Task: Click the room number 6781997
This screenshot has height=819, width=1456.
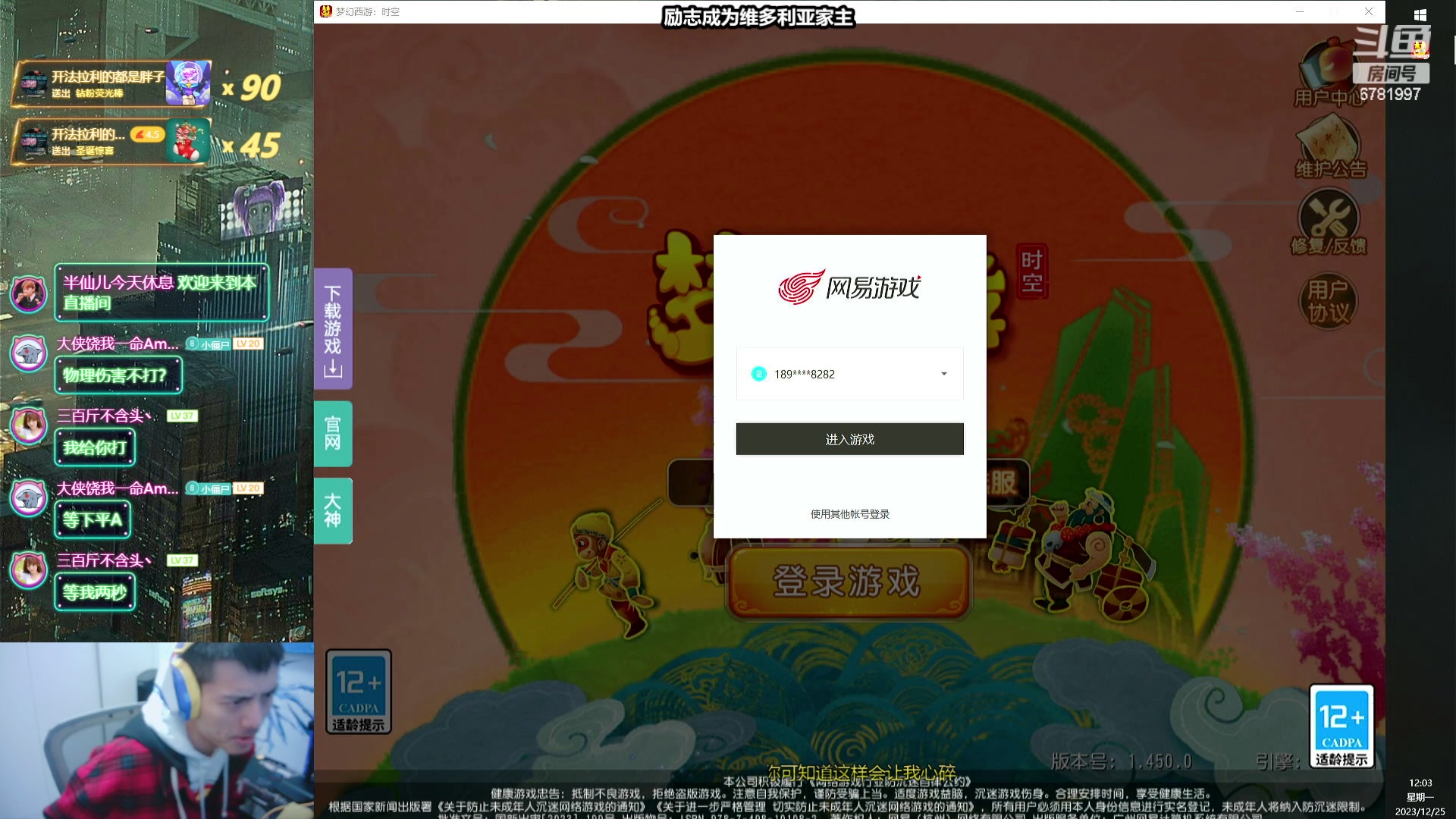Action: (1389, 94)
